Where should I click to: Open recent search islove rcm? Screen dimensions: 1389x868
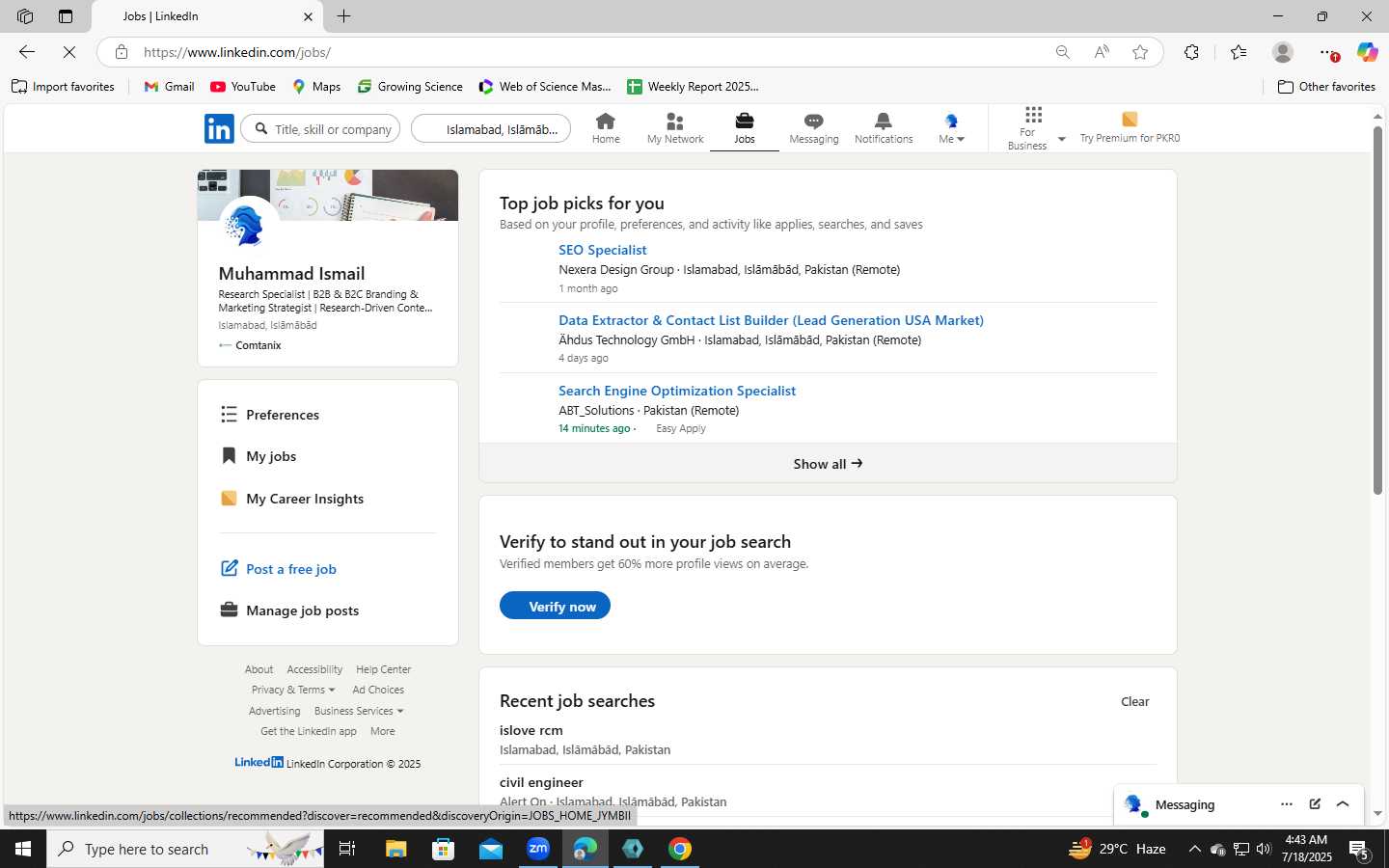[x=531, y=731]
